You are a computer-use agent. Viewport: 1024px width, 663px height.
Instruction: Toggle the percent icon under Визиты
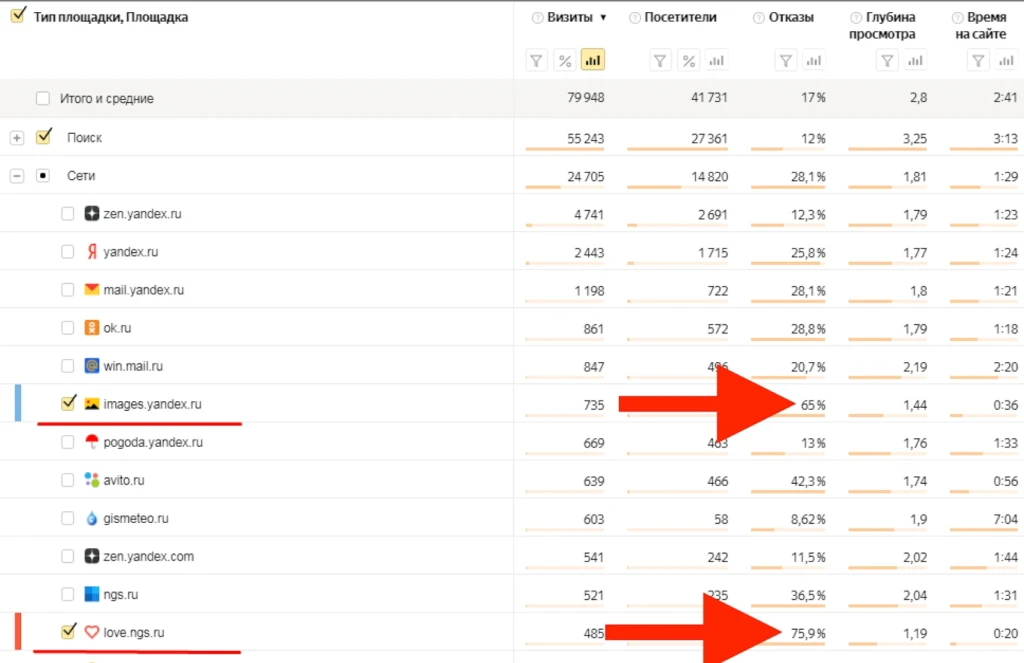[565, 61]
